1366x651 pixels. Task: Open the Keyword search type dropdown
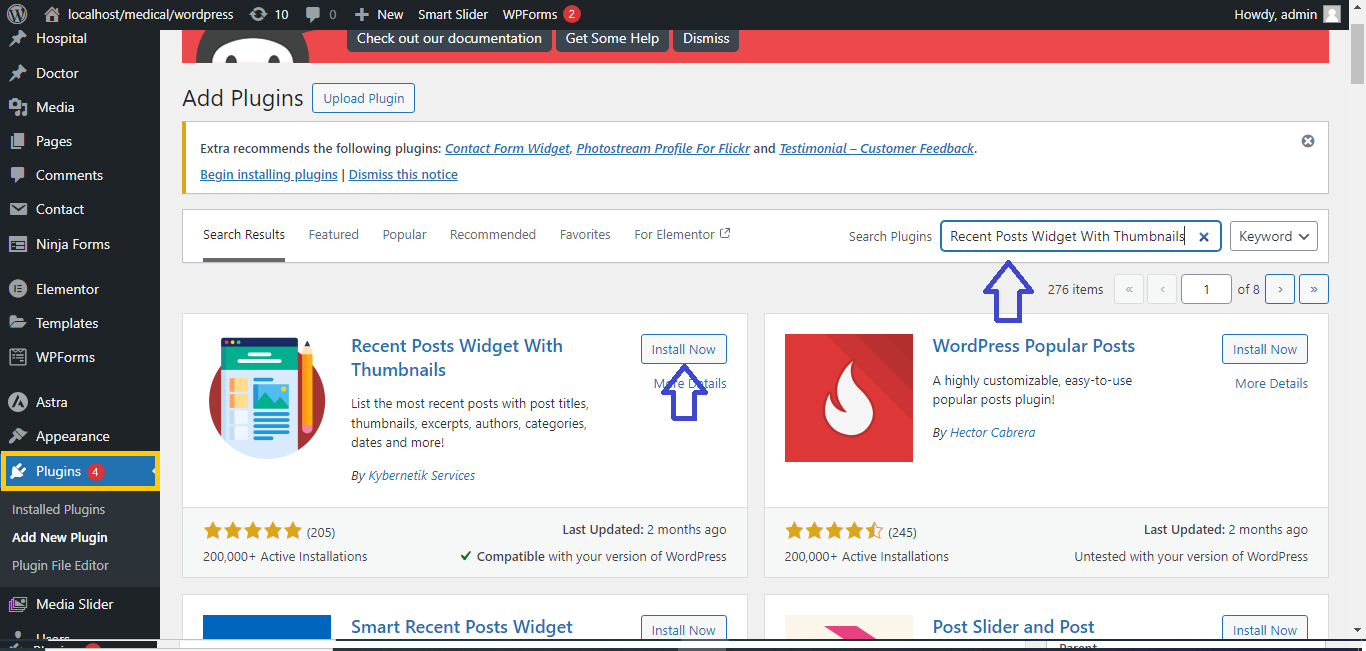(1273, 236)
